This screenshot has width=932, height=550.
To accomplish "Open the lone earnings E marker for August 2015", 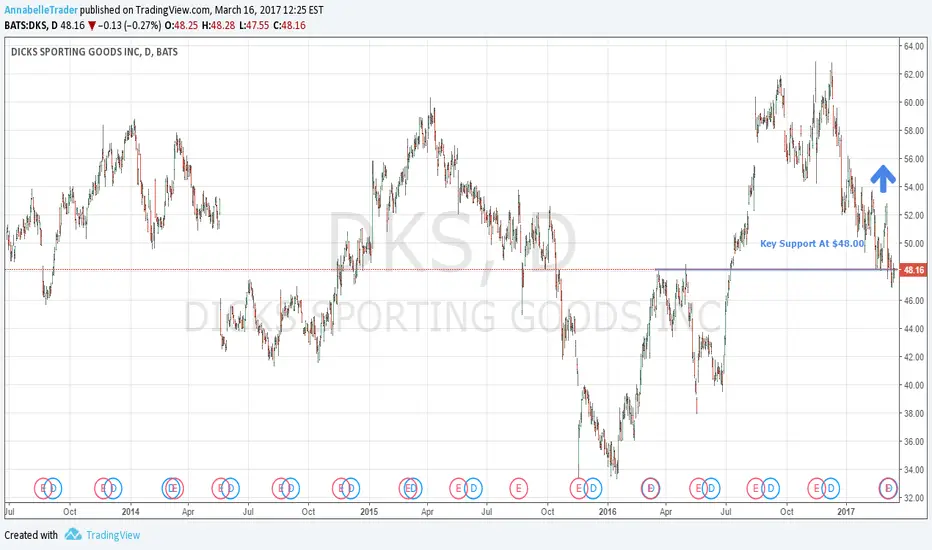I will pos(519,488).
